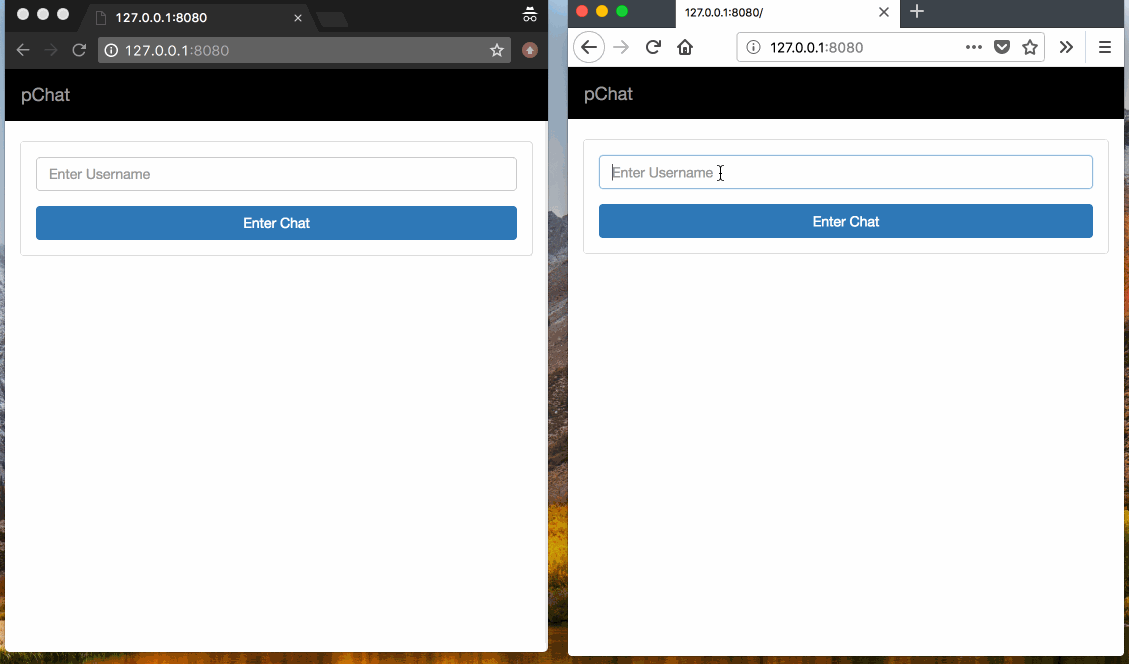
Task: Click Chrome's tab overview icon near window controls
Action: tap(529, 14)
